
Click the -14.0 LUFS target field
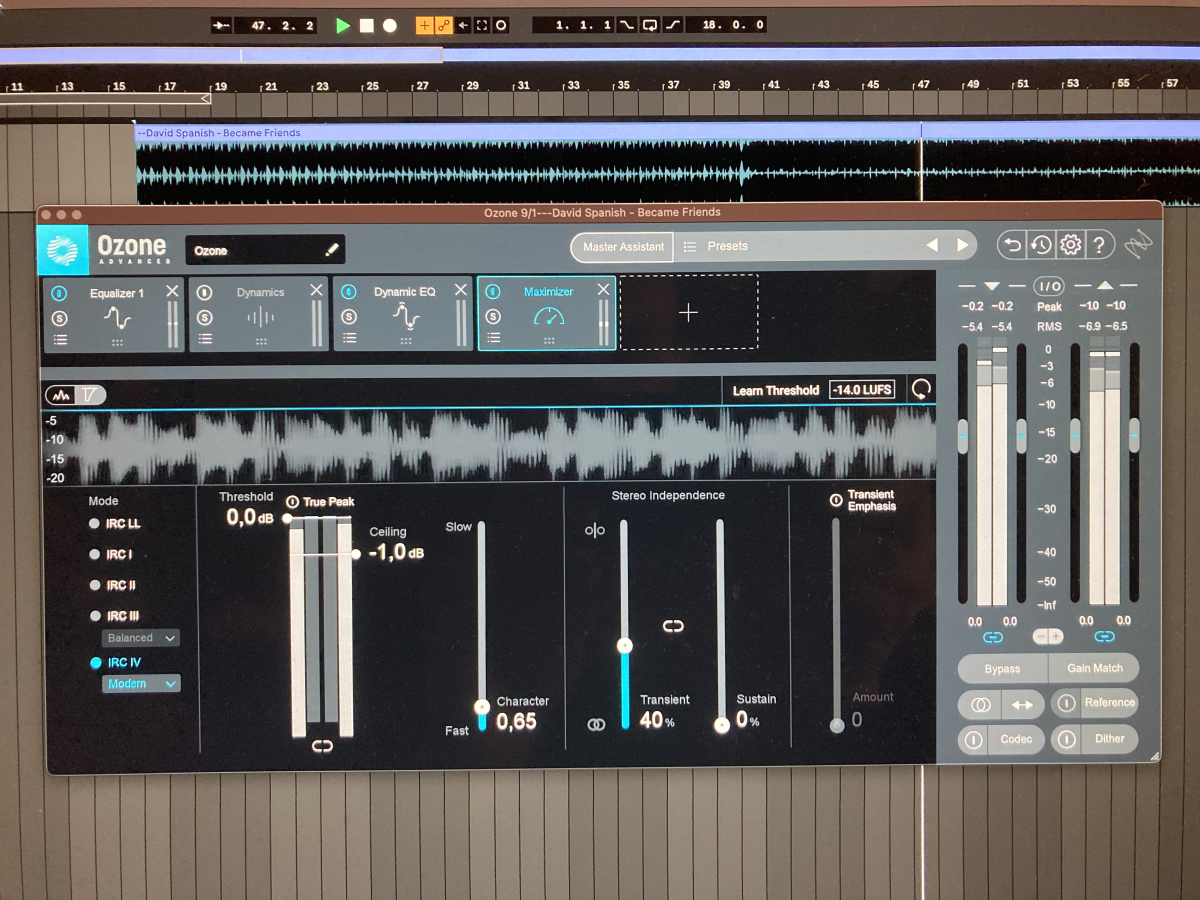(862, 390)
